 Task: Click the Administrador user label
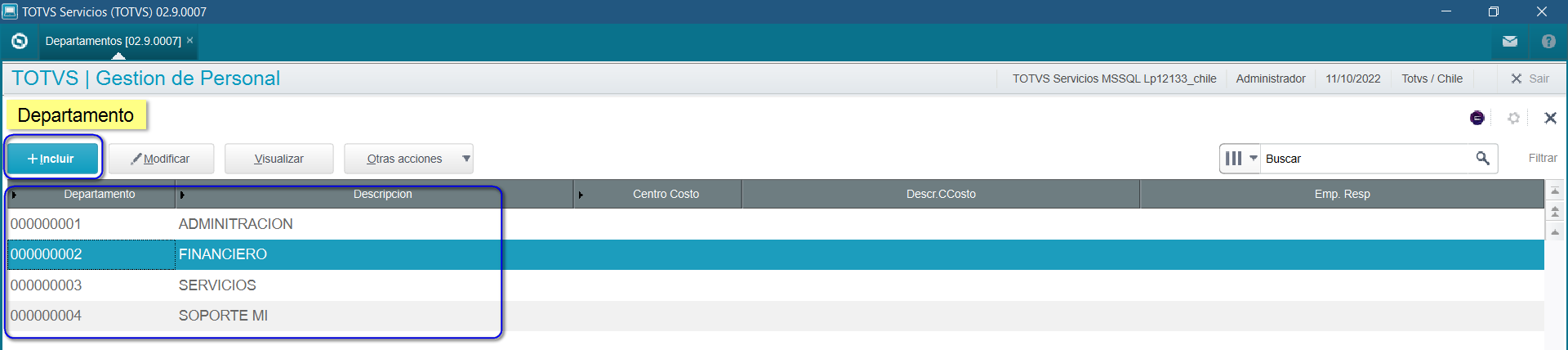tap(1270, 79)
